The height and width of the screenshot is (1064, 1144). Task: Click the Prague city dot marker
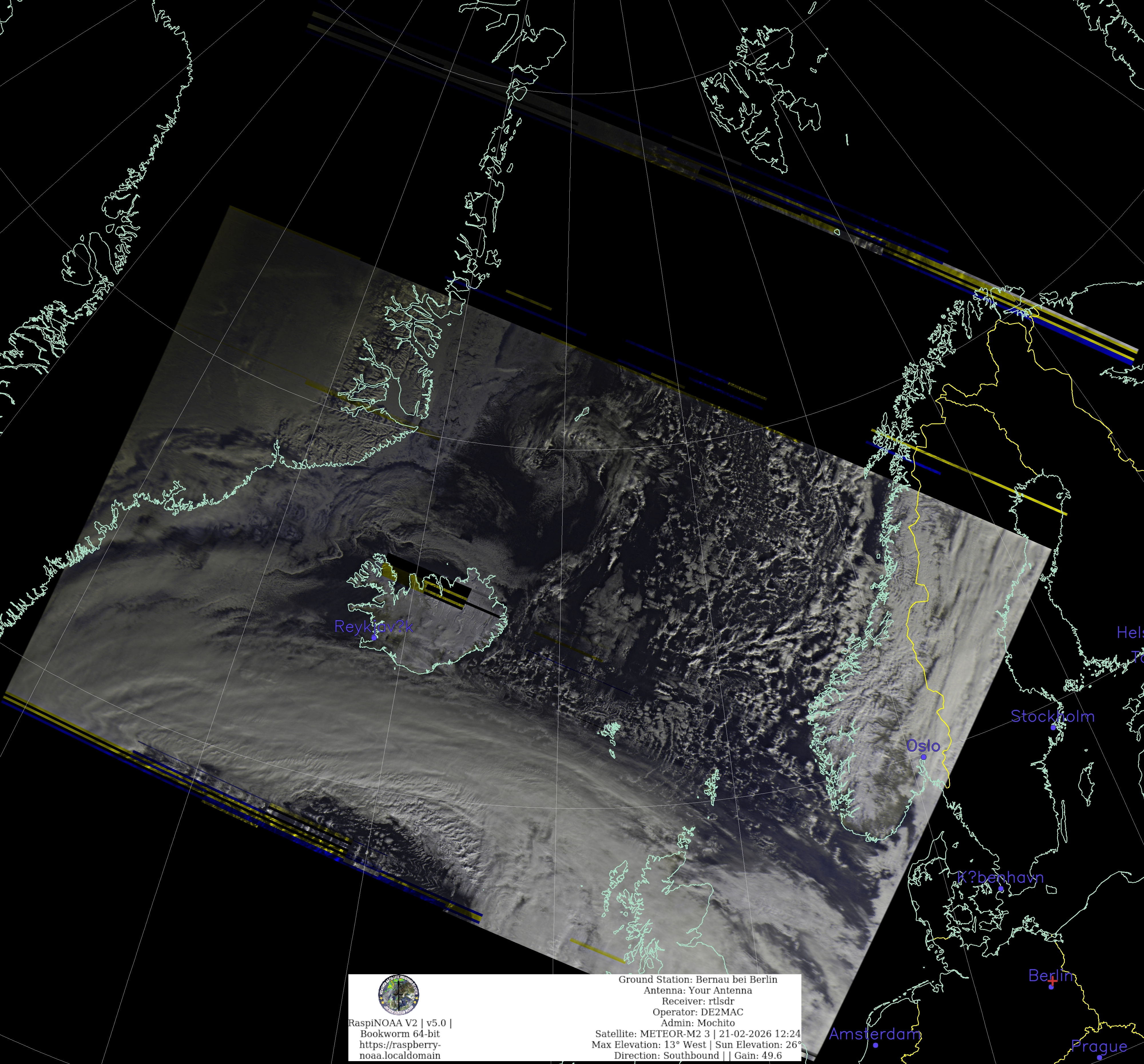[1099, 1057]
